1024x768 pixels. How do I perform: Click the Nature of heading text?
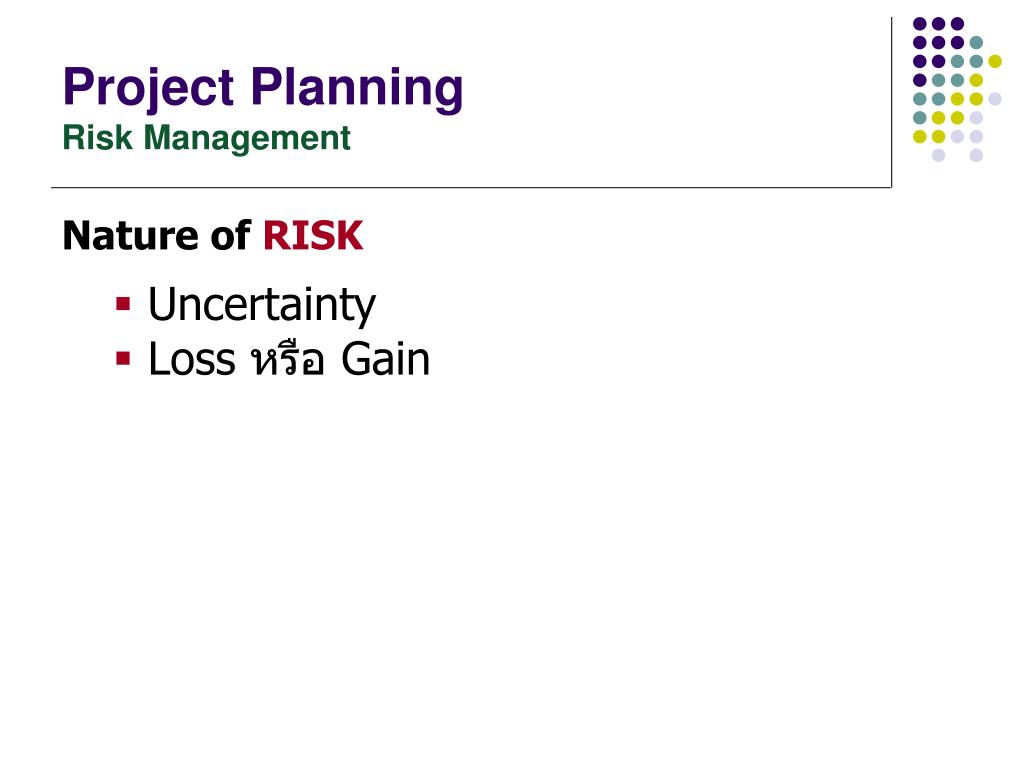(156, 235)
